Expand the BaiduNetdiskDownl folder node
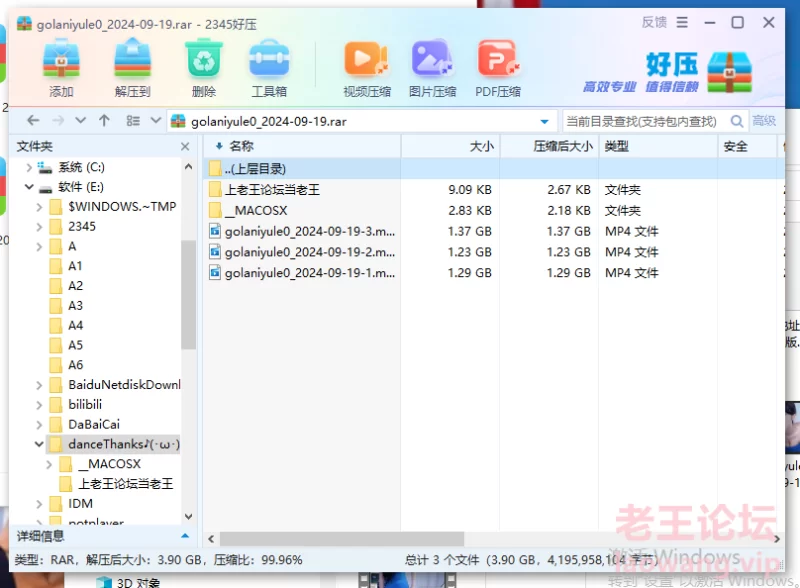 point(39,385)
